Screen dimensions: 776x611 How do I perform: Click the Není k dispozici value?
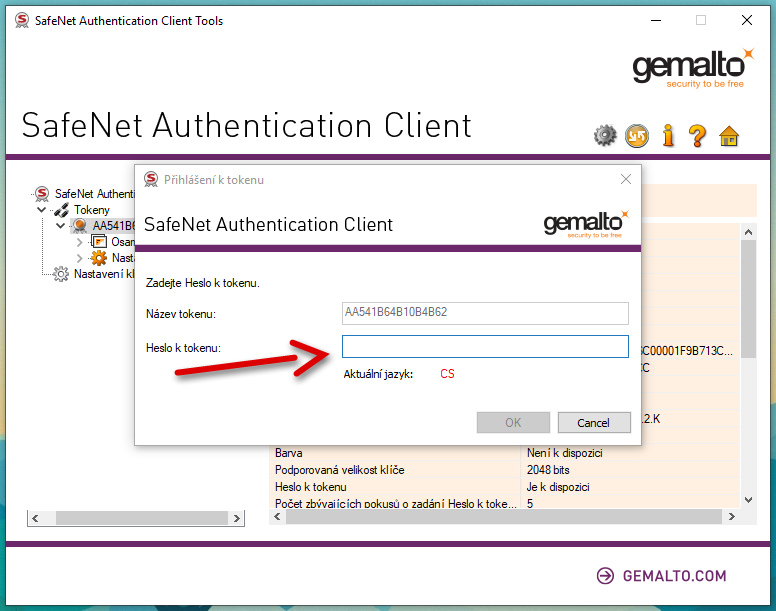pyautogui.click(x=564, y=453)
